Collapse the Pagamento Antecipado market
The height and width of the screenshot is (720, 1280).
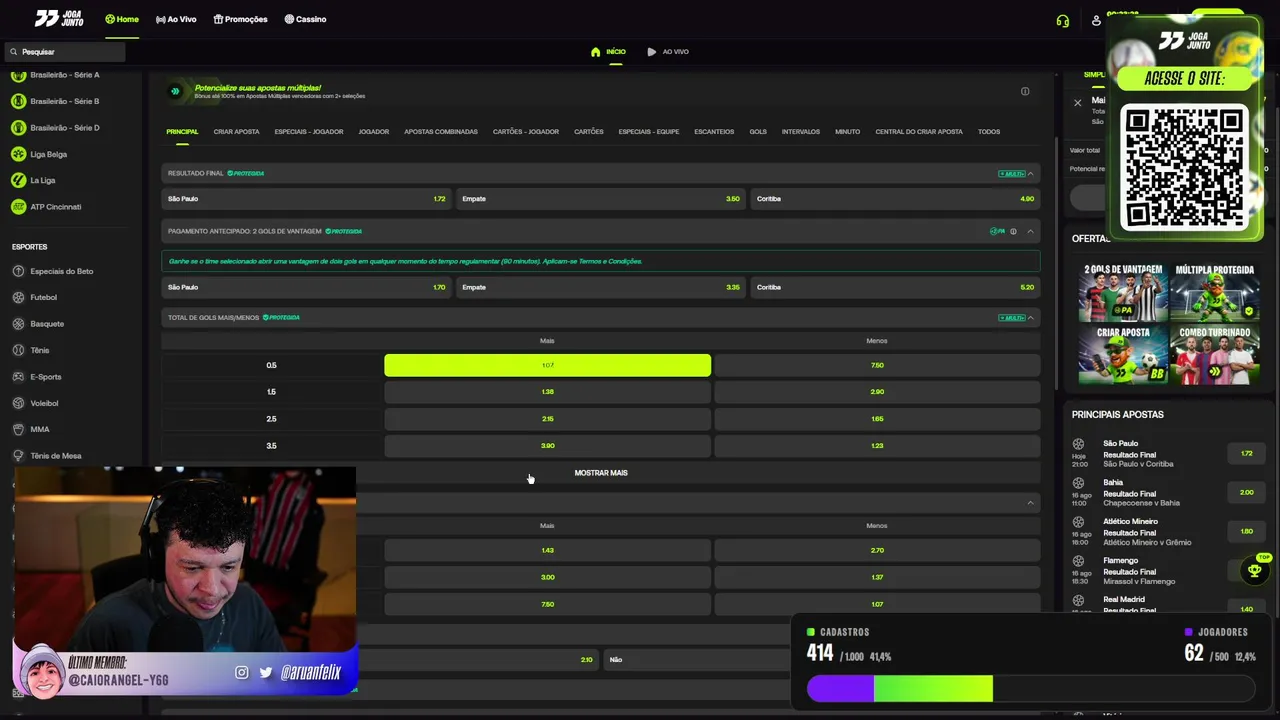1030,231
